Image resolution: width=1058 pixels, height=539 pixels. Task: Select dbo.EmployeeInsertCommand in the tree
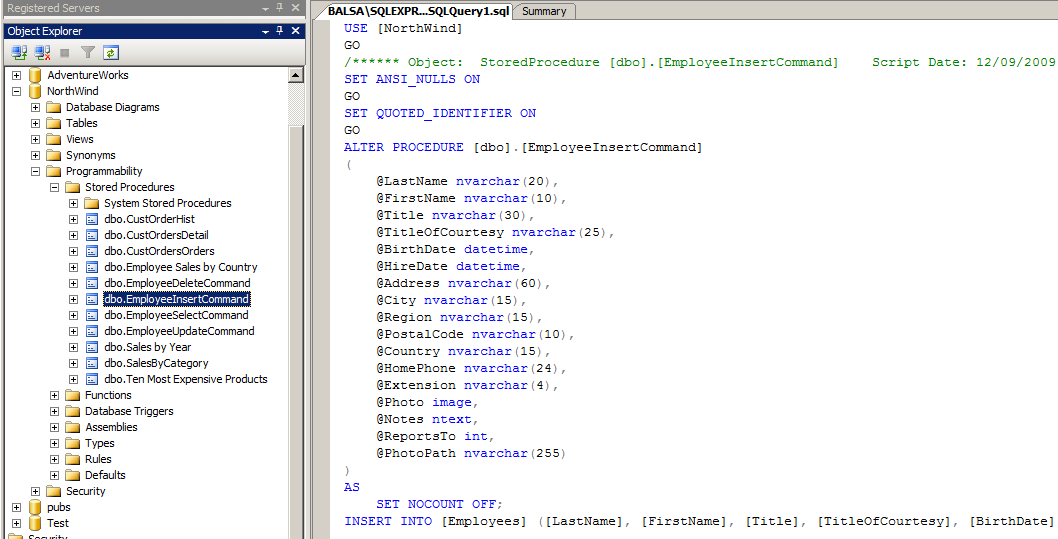(177, 299)
